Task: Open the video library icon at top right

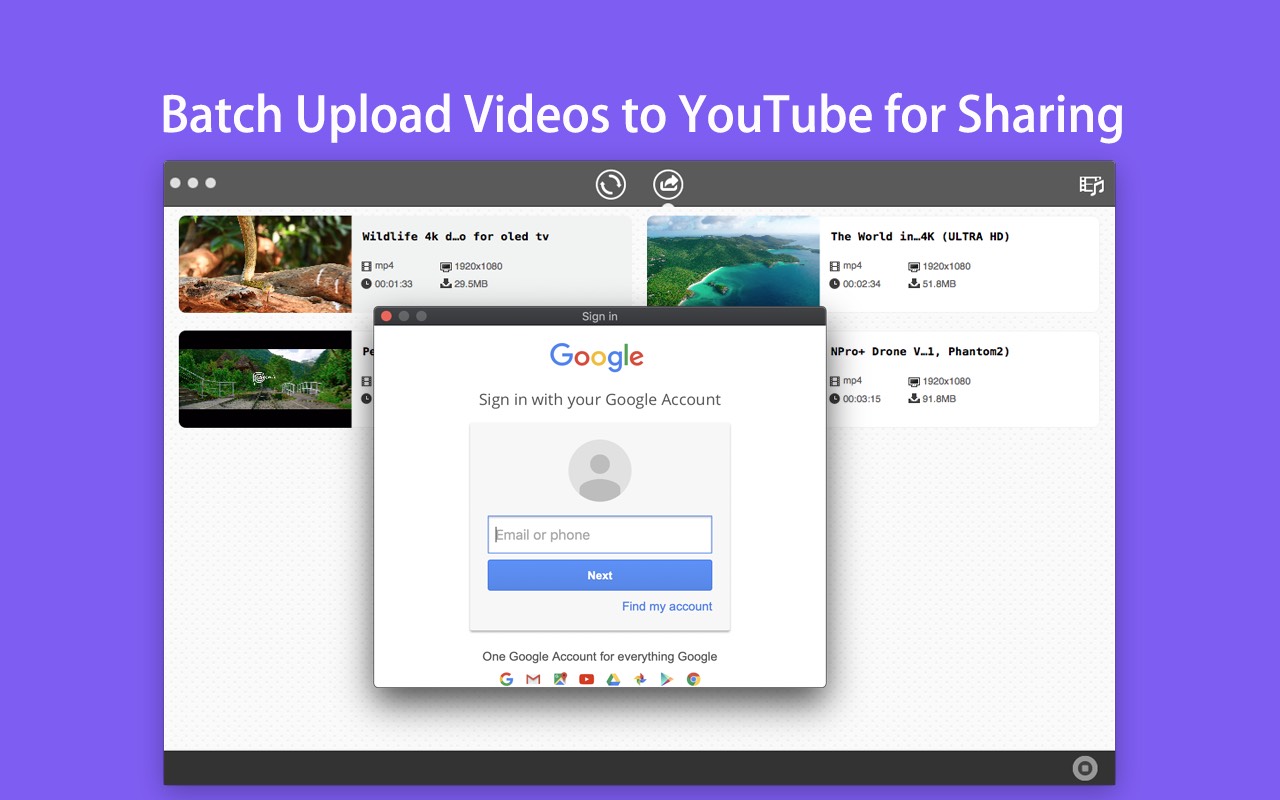Action: [1091, 185]
